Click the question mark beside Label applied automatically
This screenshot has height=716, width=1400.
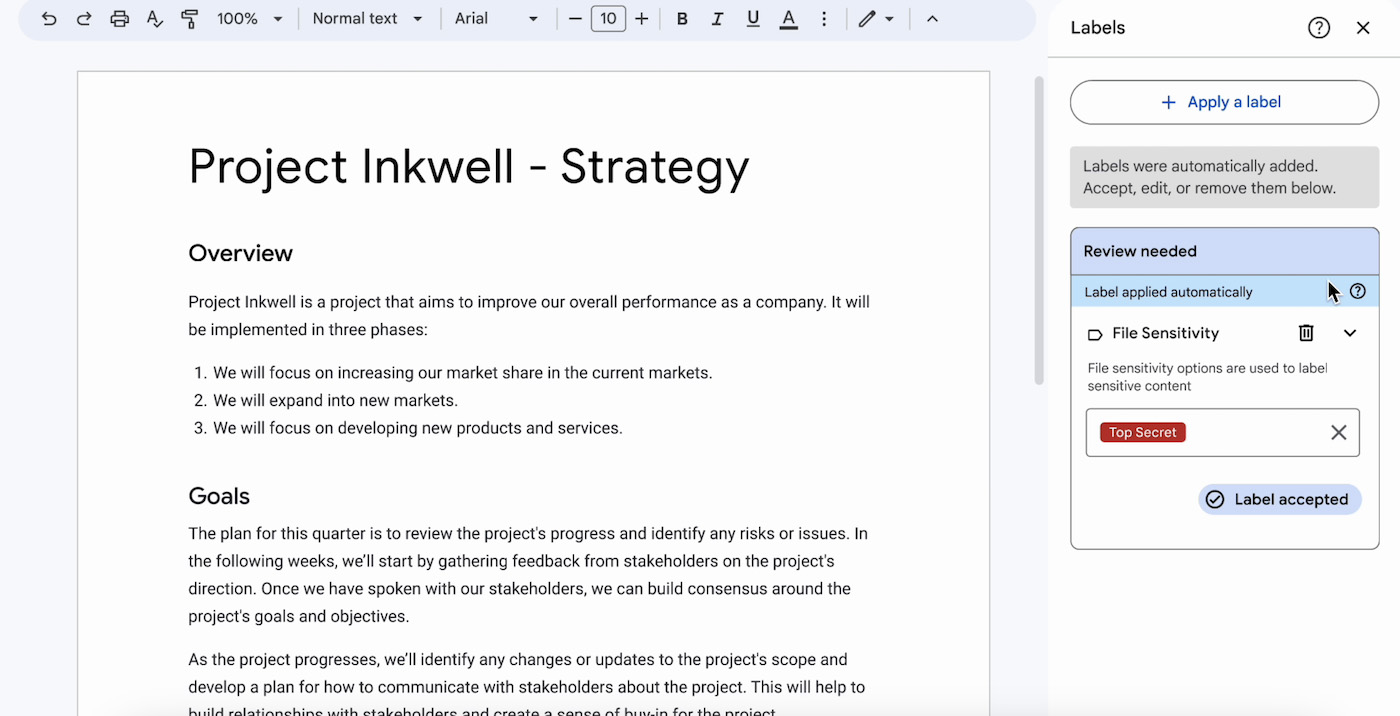[x=1357, y=291]
